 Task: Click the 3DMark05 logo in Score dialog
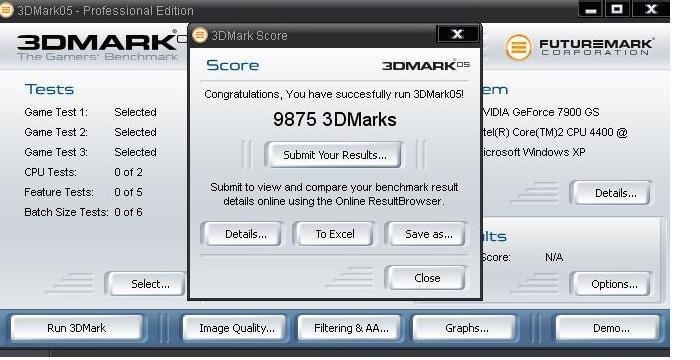(x=425, y=65)
